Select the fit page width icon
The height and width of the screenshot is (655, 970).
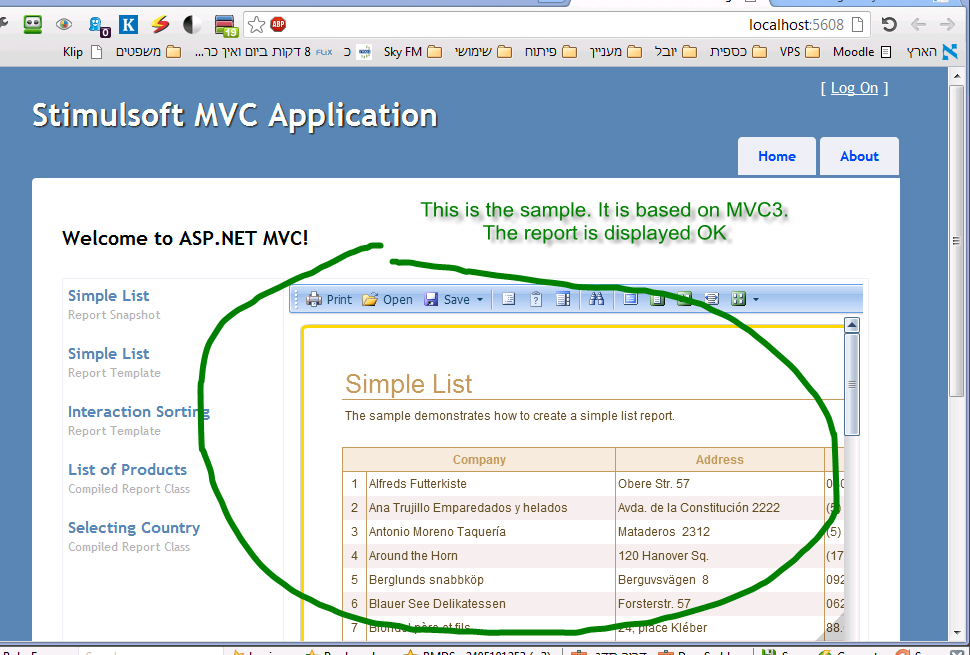click(x=712, y=299)
